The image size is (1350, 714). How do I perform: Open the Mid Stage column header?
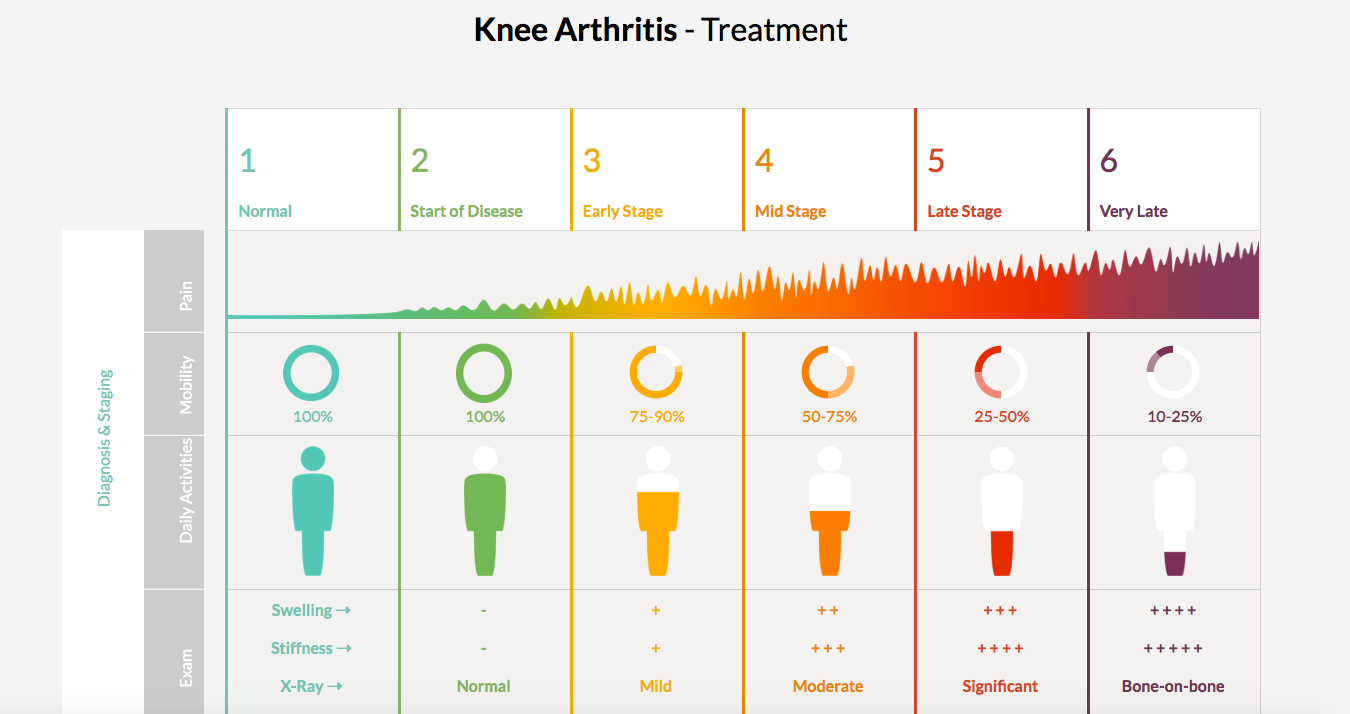click(x=828, y=170)
